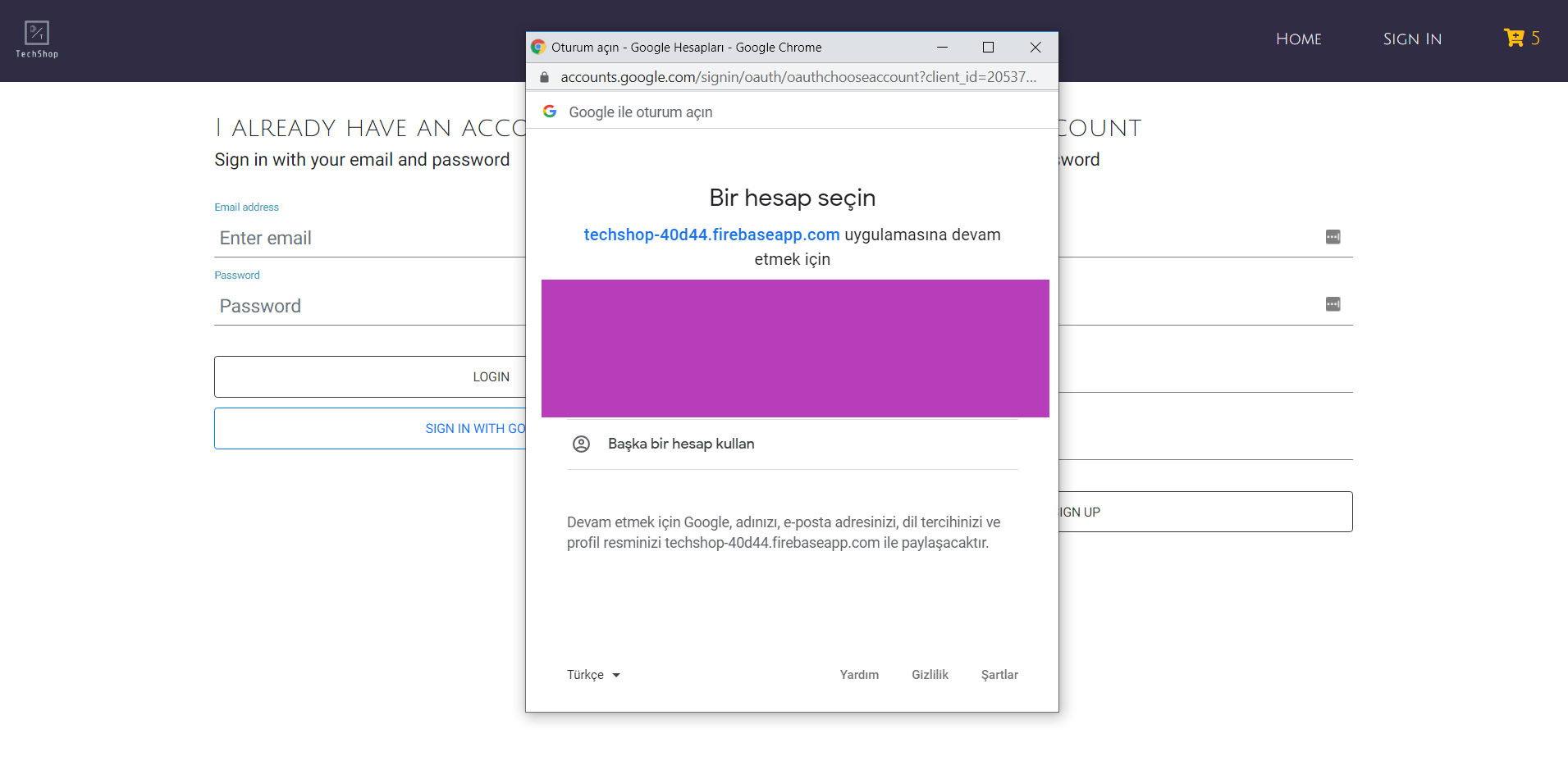Open SIGN IN in the navigation bar
This screenshot has width=1568, height=770.
tap(1412, 39)
